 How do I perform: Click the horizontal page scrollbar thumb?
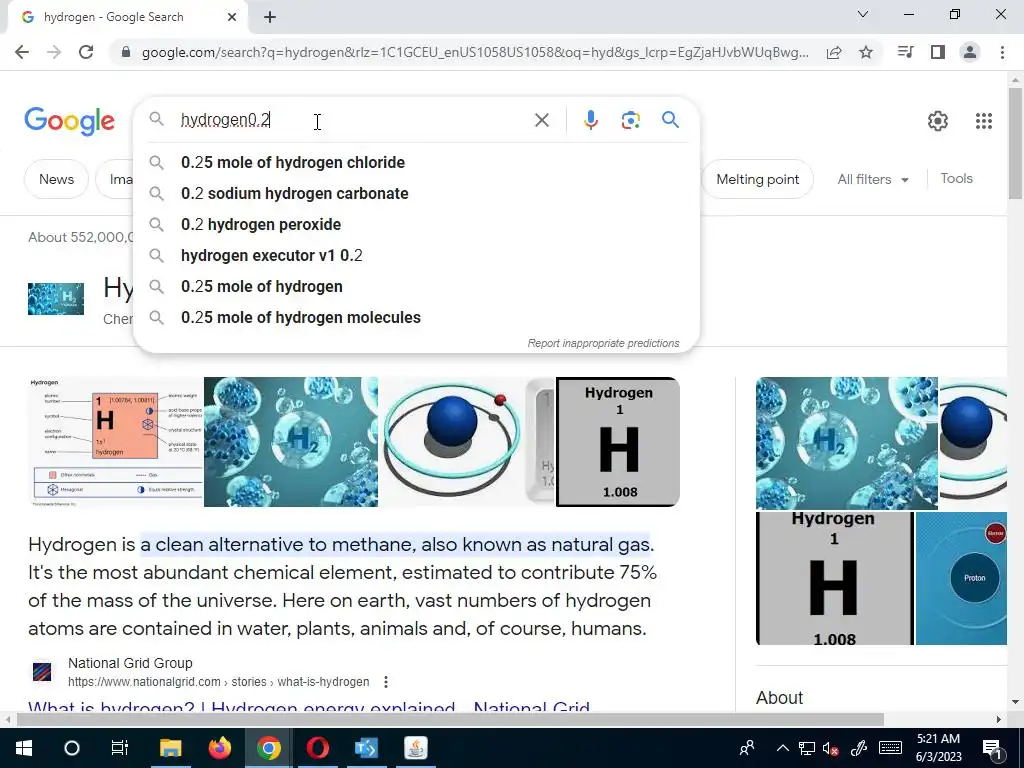450,720
